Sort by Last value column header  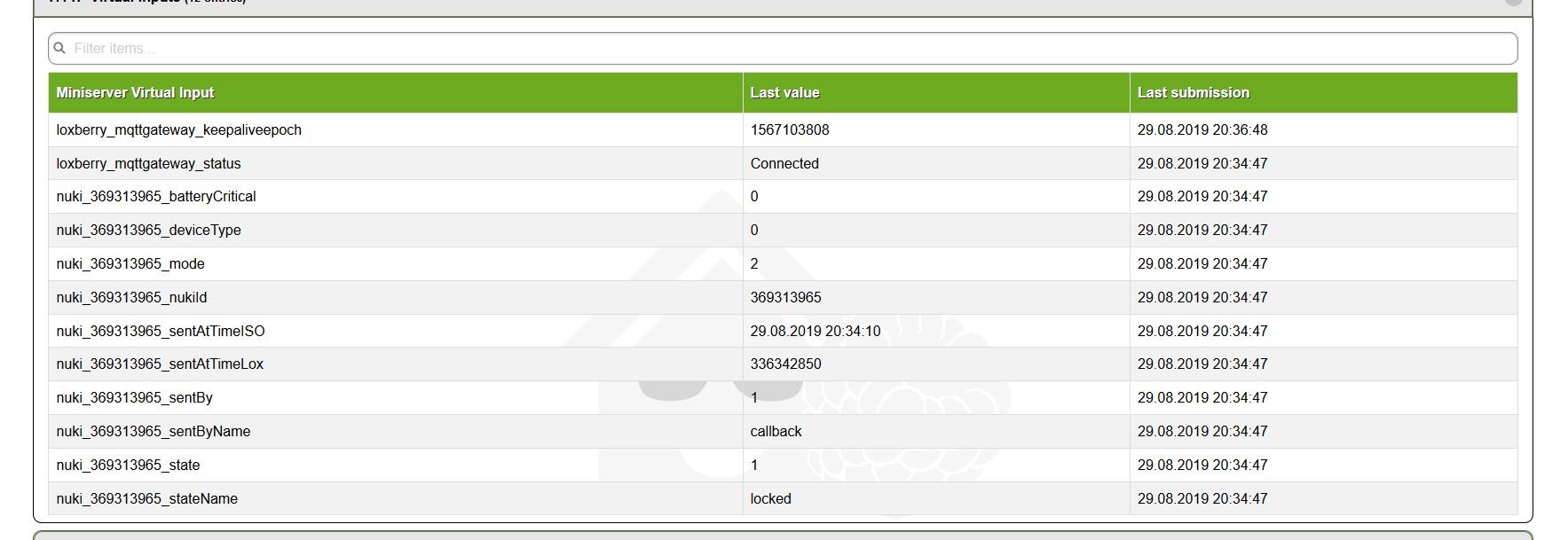[784, 92]
